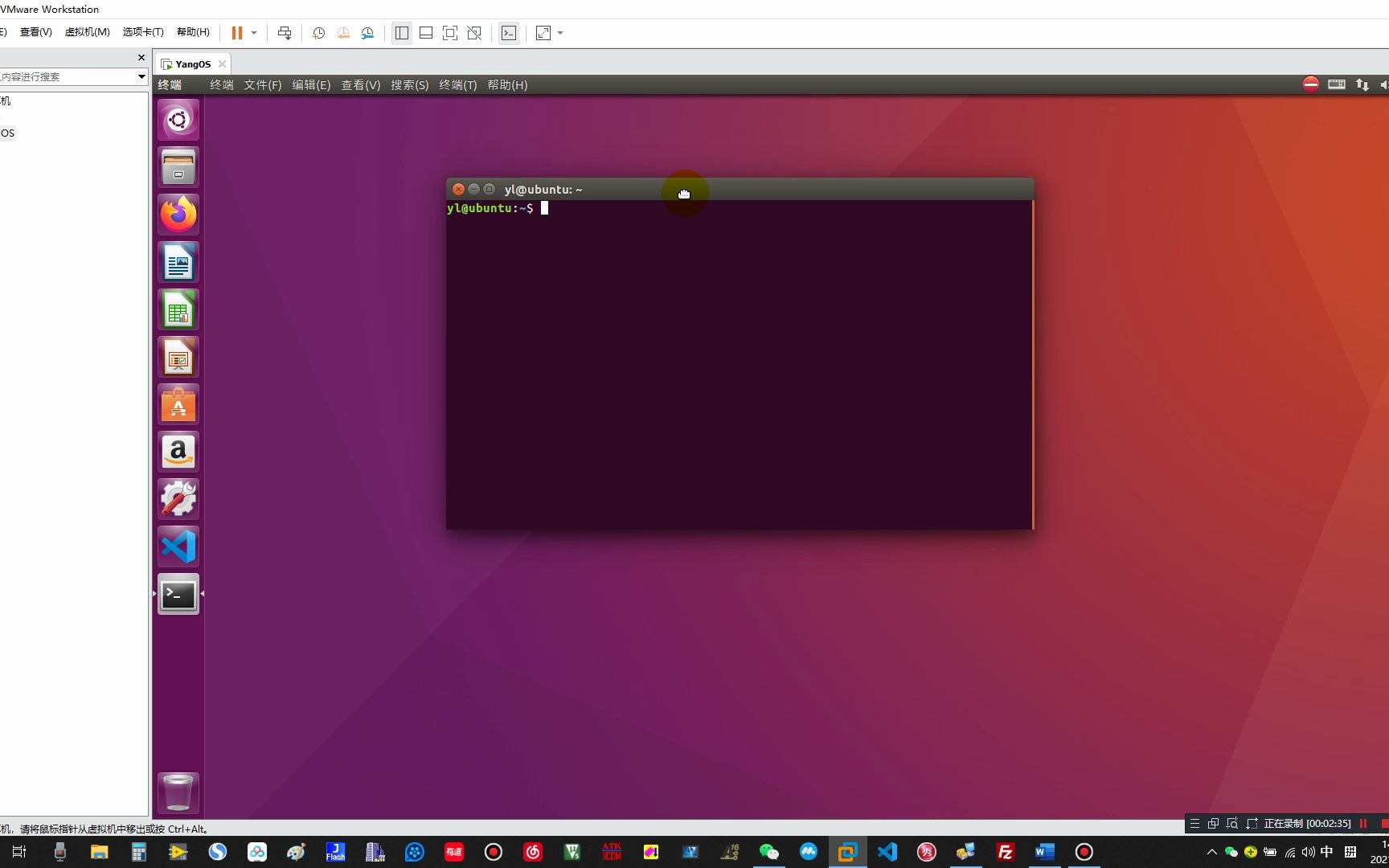1389x868 pixels.
Task: Open LibreOffice Calc from dock
Action: click(178, 309)
